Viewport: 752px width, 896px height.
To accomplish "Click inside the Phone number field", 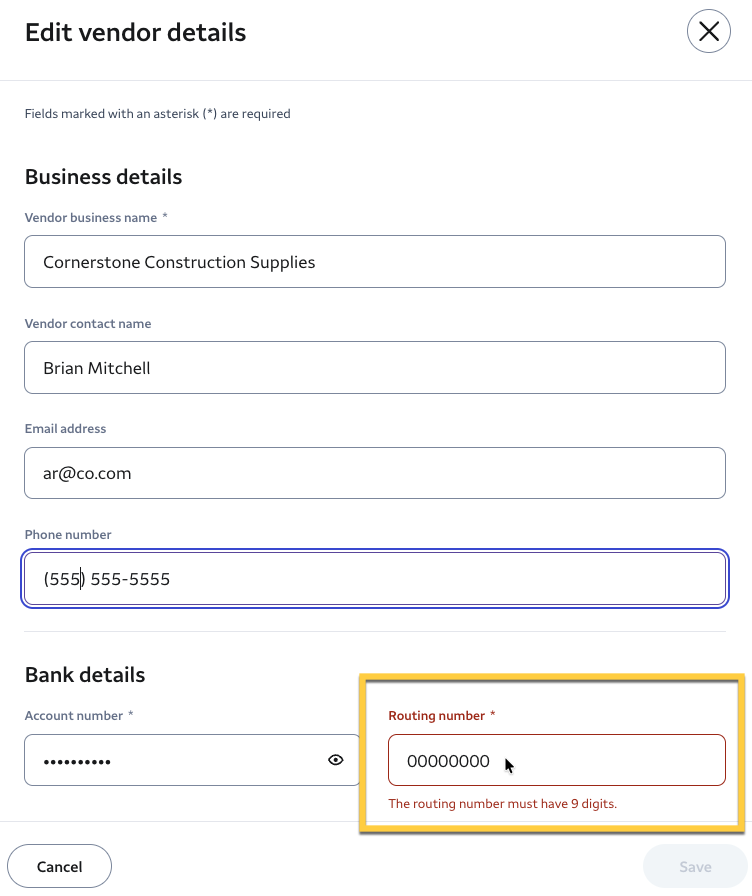I will tap(375, 578).
